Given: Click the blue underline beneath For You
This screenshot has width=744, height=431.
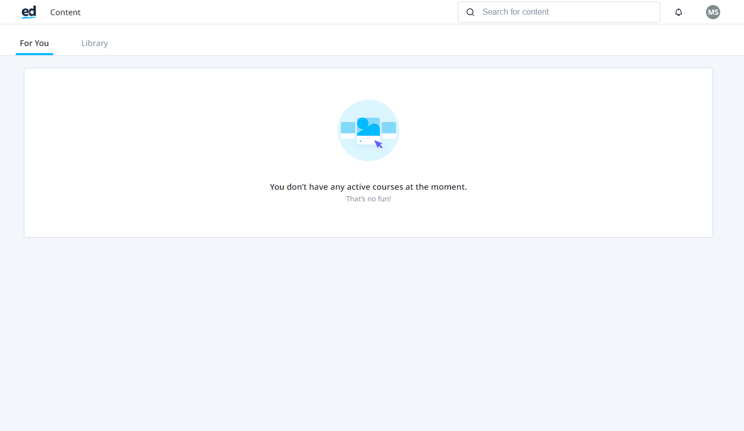Looking at the screenshot, I should tap(34, 54).
